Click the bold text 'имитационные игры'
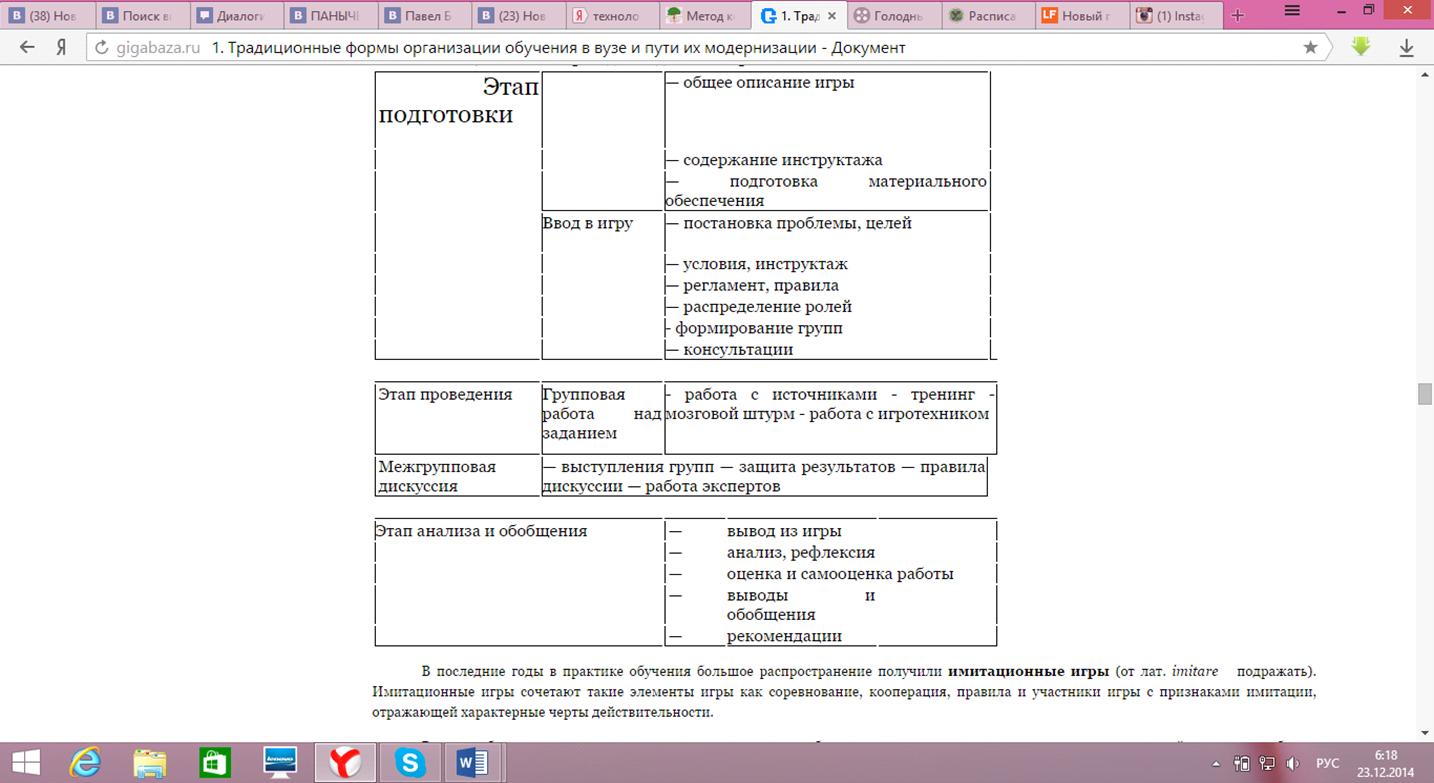Screen dimensions: 1434x783 [1028, 670]
